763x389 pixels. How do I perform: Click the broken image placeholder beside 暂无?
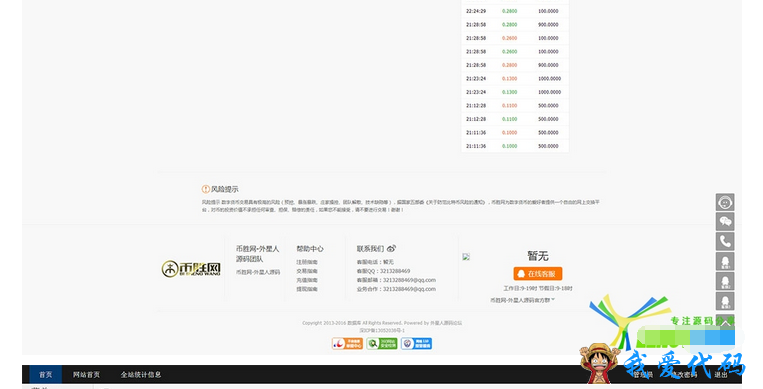466,257
